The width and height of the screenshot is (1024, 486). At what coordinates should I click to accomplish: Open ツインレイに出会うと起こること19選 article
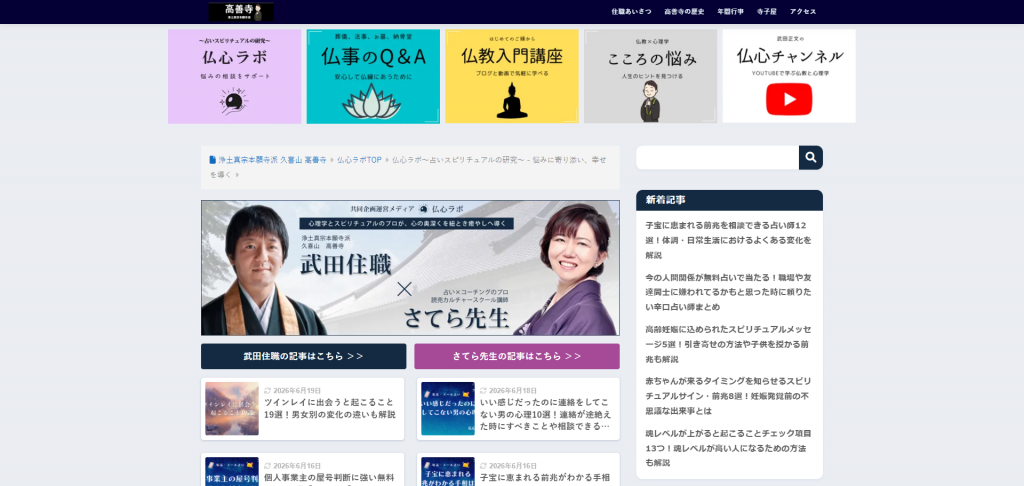coord(330,408)
